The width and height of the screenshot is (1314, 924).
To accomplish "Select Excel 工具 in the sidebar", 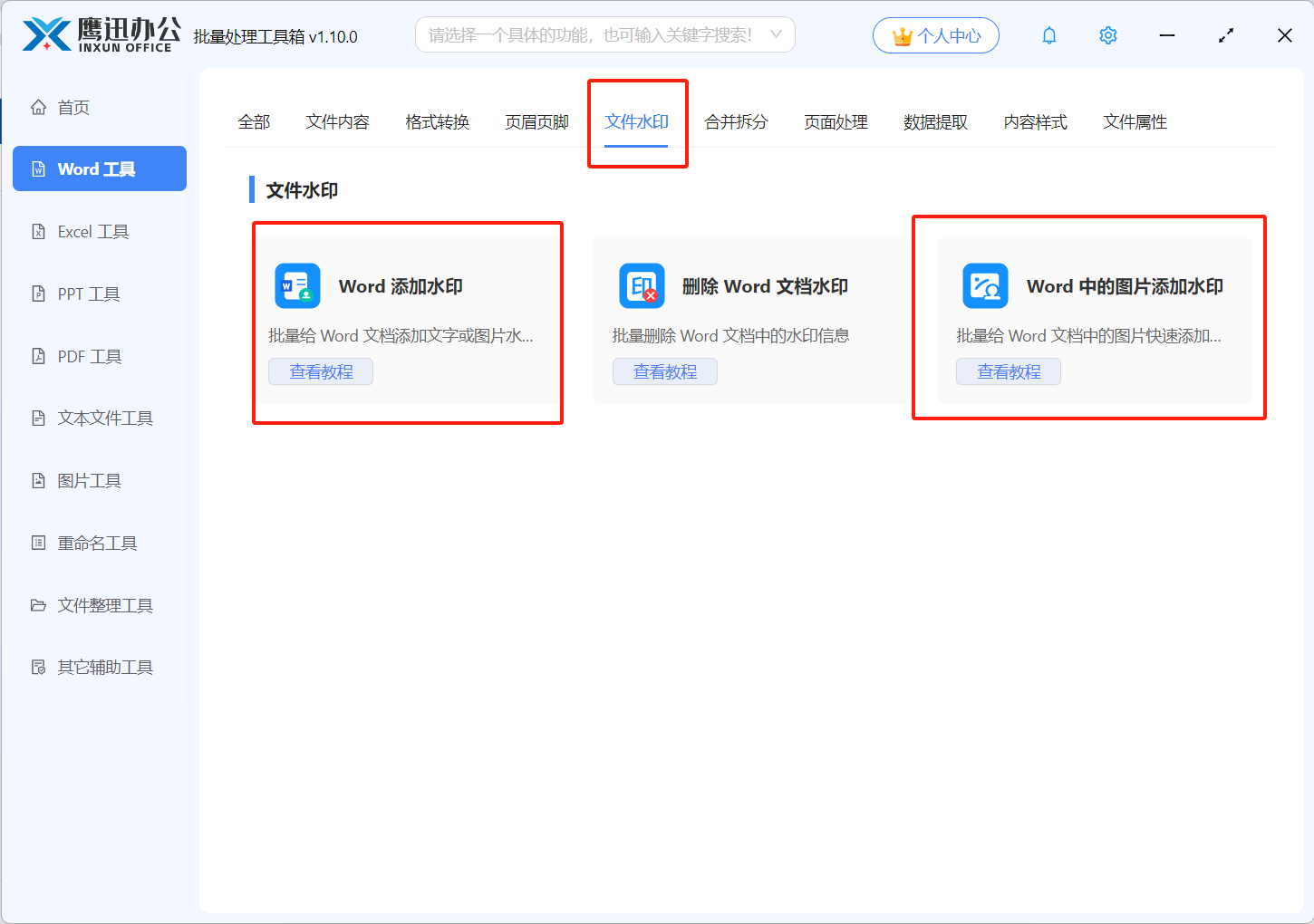I will (x=100, y=232).
